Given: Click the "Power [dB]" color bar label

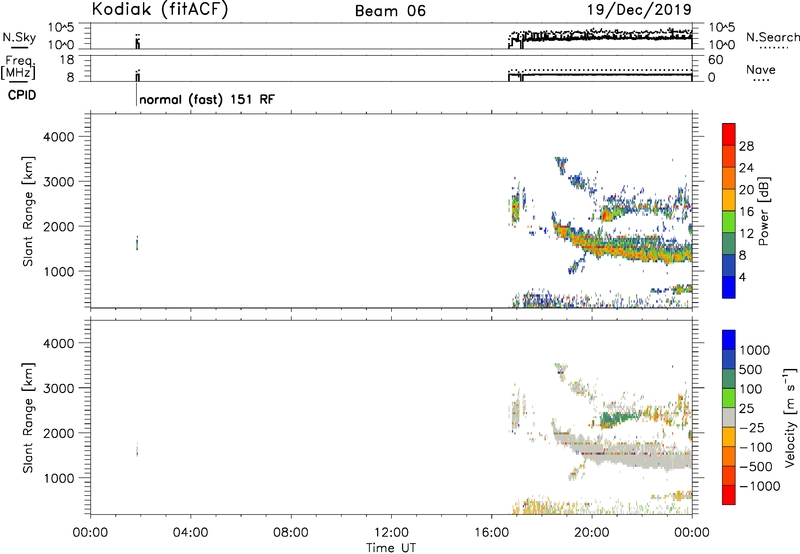Looking at the screenshot, I should click(x=763, y=211).
